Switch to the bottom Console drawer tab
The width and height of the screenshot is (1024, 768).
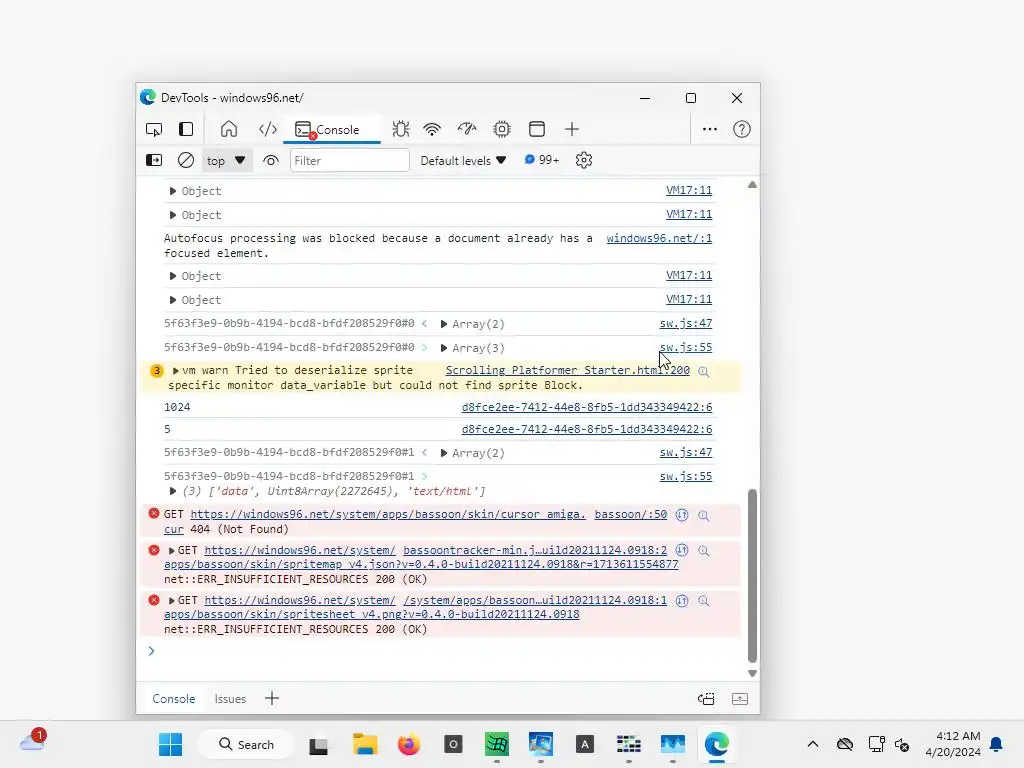coord(174,699)
